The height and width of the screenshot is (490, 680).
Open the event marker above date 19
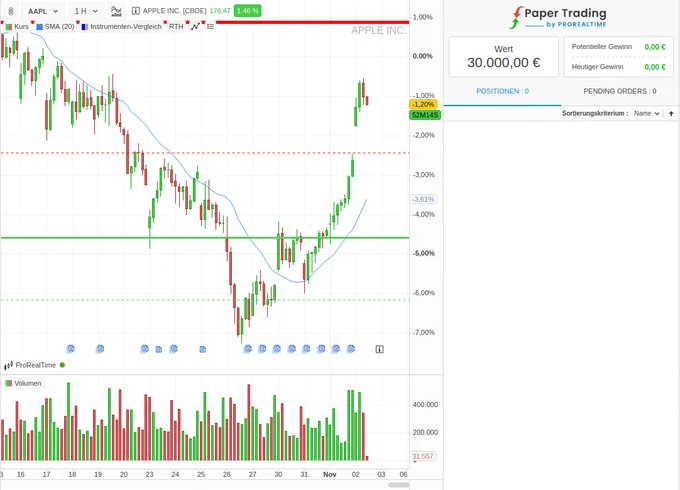pos(100,349)
